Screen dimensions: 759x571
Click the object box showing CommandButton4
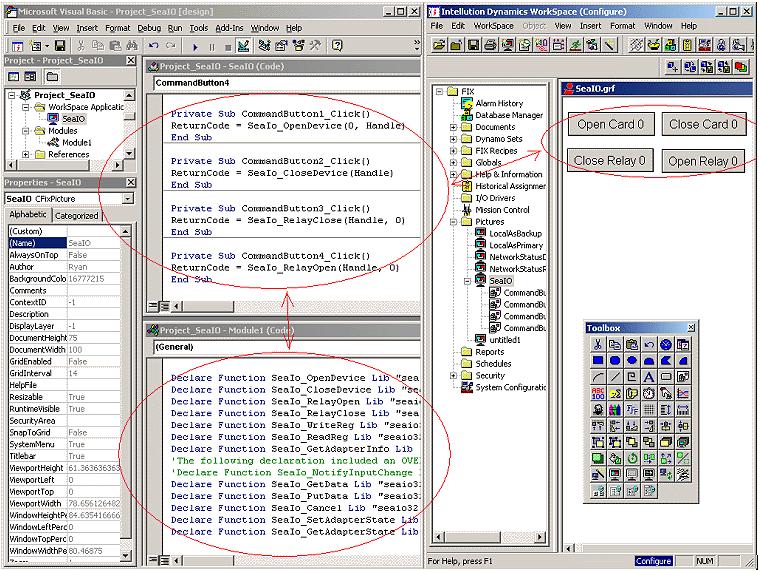click(x=287, y=83)
